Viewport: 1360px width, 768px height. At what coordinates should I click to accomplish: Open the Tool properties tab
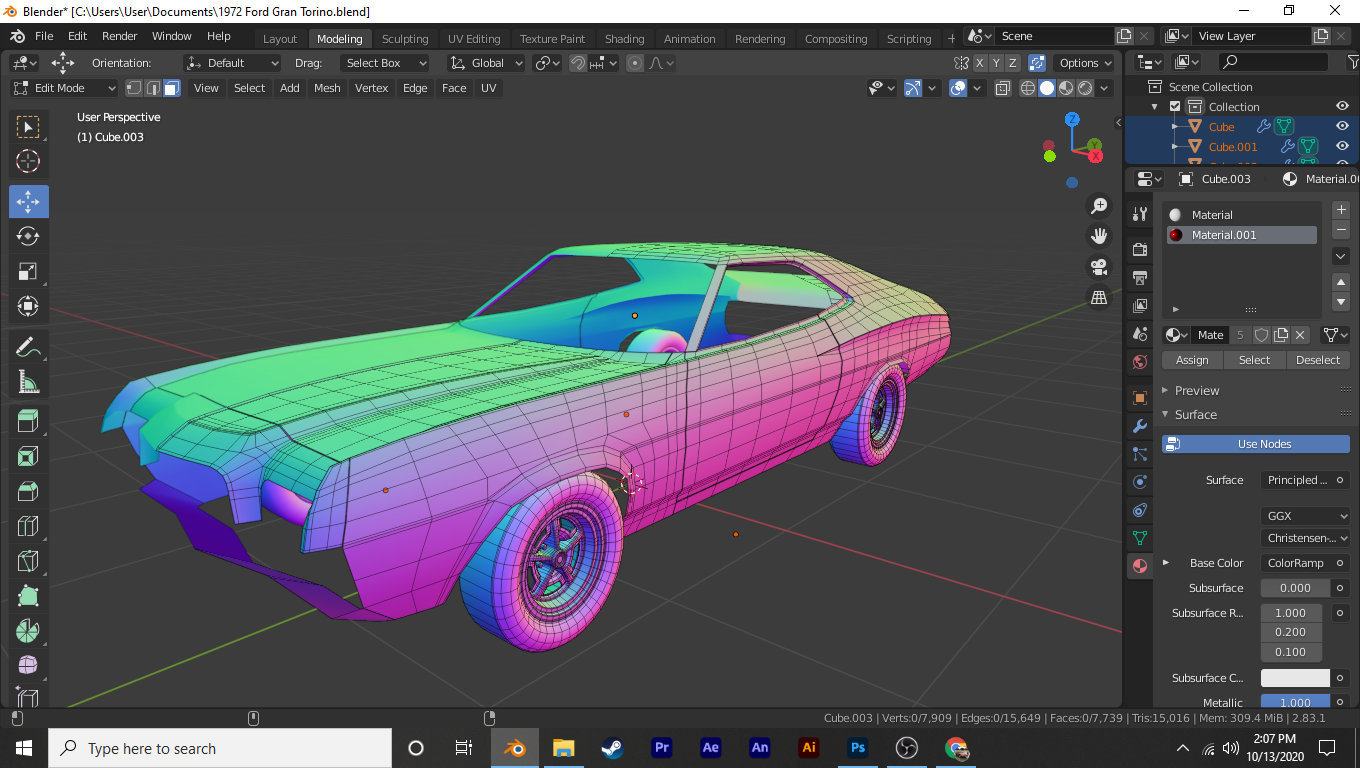point(1139,214)
